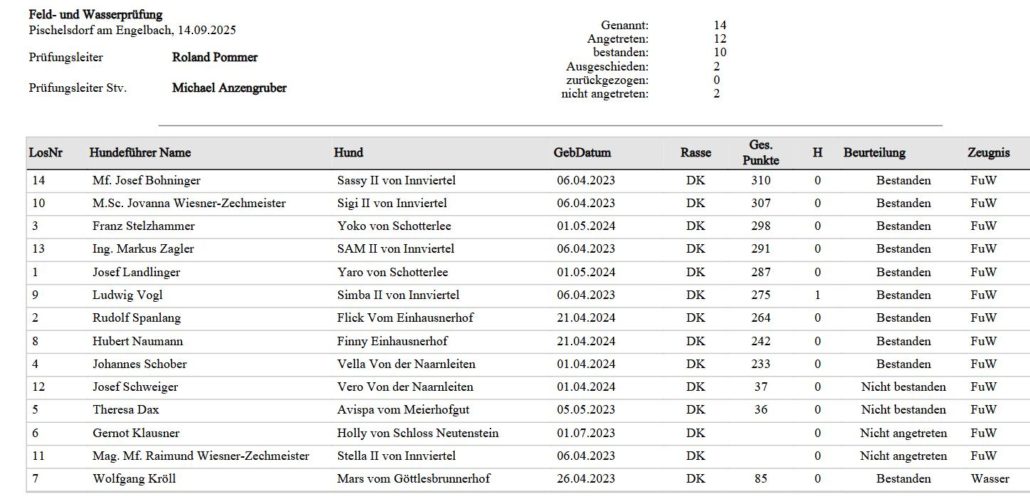Screen dimensions: 1030x504
Task: Click the 'nicht angetreten:' summary label
Action: pyautogui.click(x=604, y=94)
